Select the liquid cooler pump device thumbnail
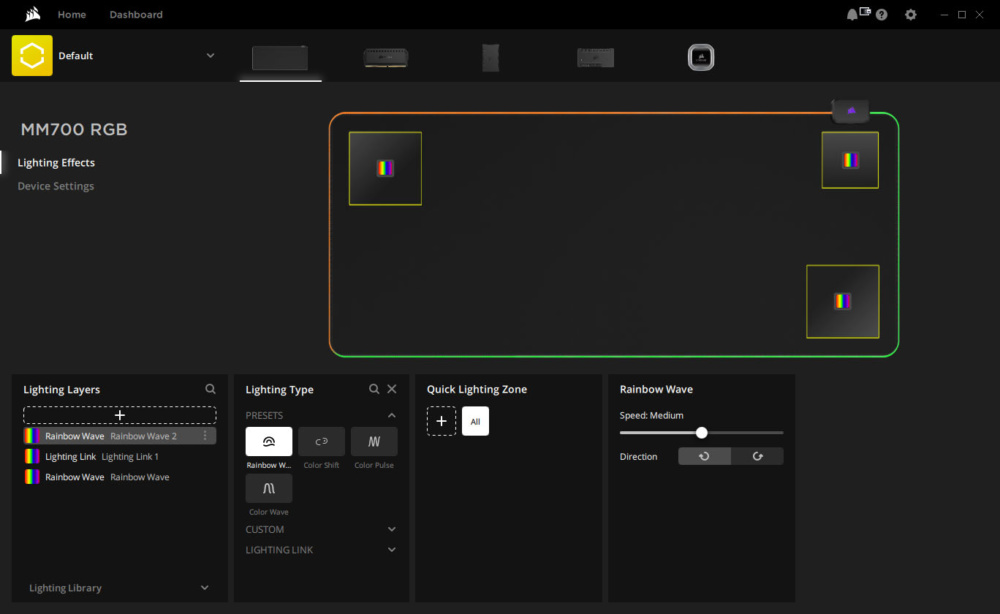 click(701, 57)
